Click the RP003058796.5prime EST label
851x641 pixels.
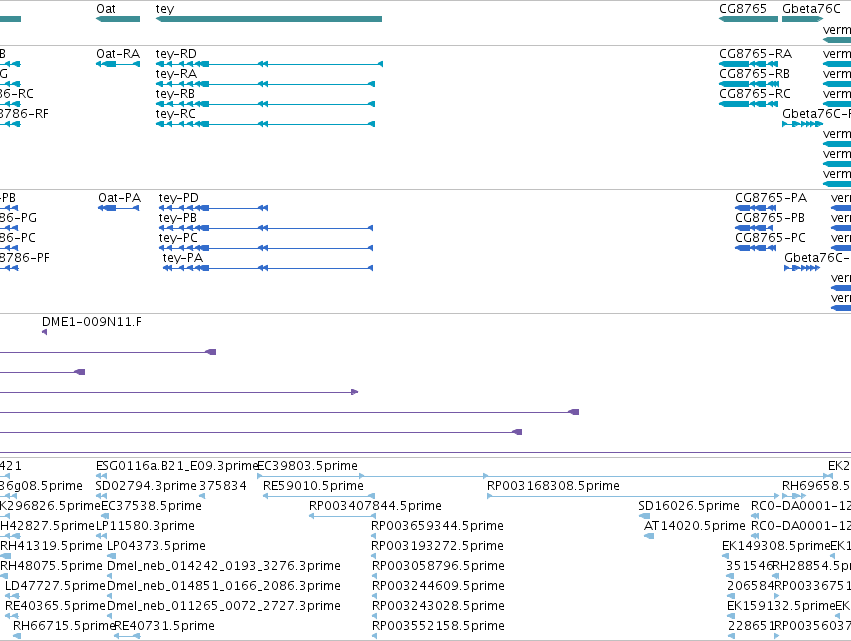coord(438,566)
